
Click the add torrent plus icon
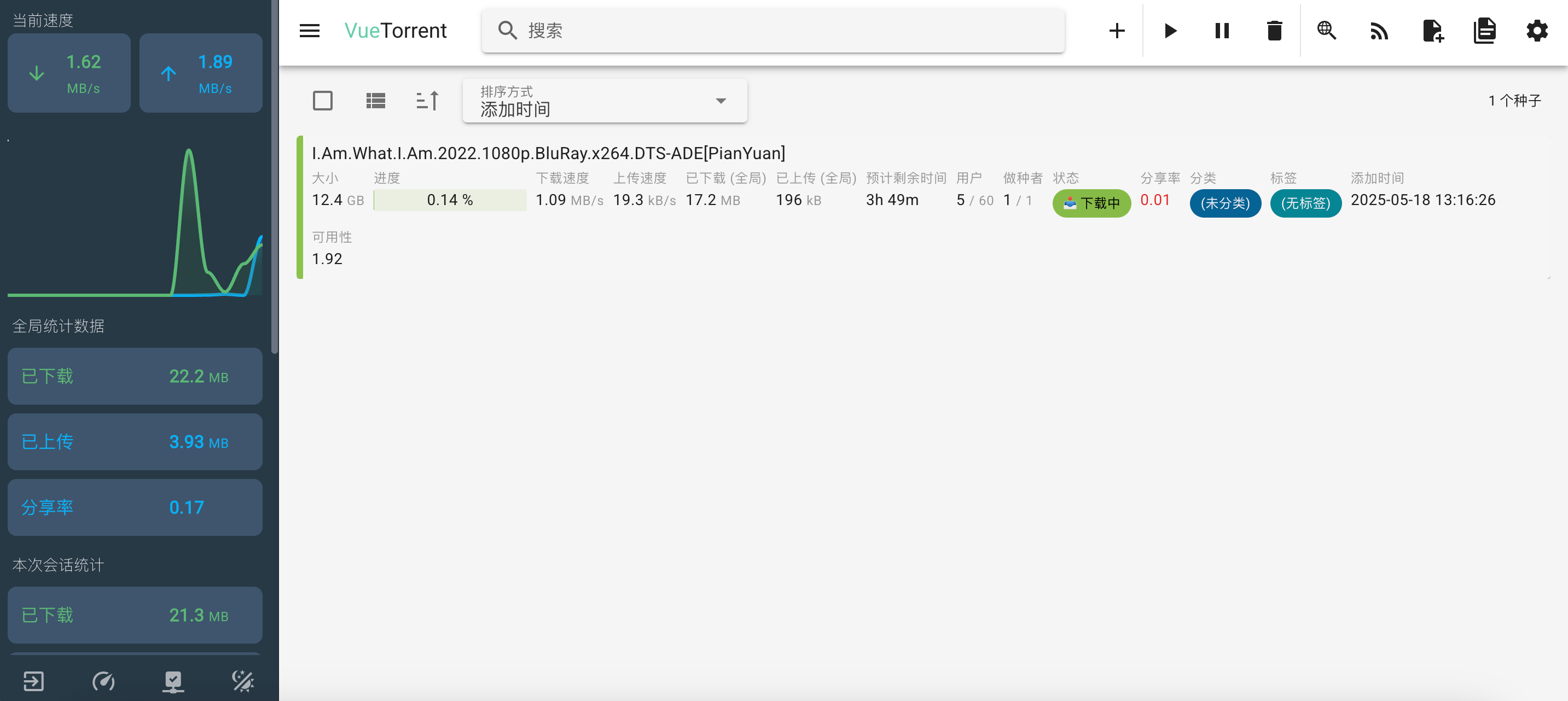tap(1116, 31)
